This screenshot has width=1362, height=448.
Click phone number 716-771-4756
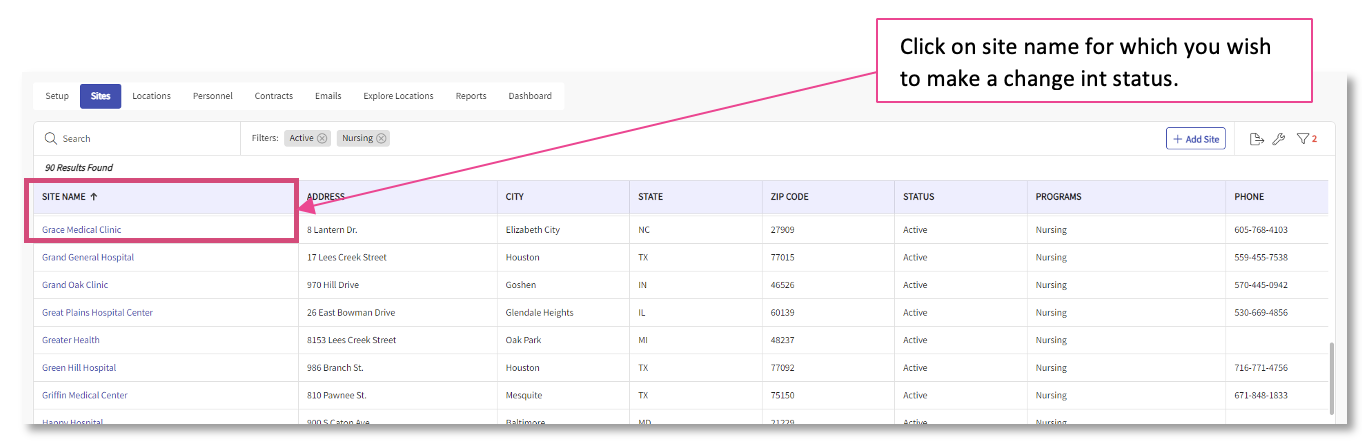1261,368
